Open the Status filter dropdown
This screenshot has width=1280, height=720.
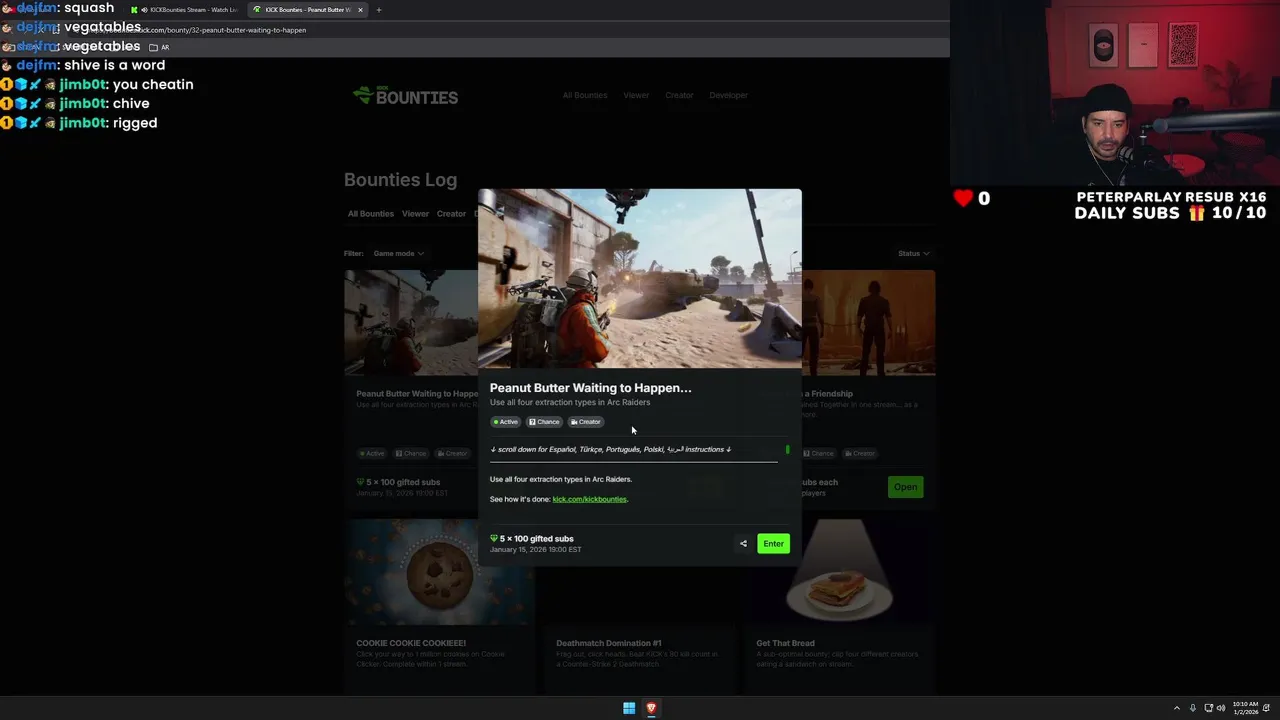(x=913, y=253)
